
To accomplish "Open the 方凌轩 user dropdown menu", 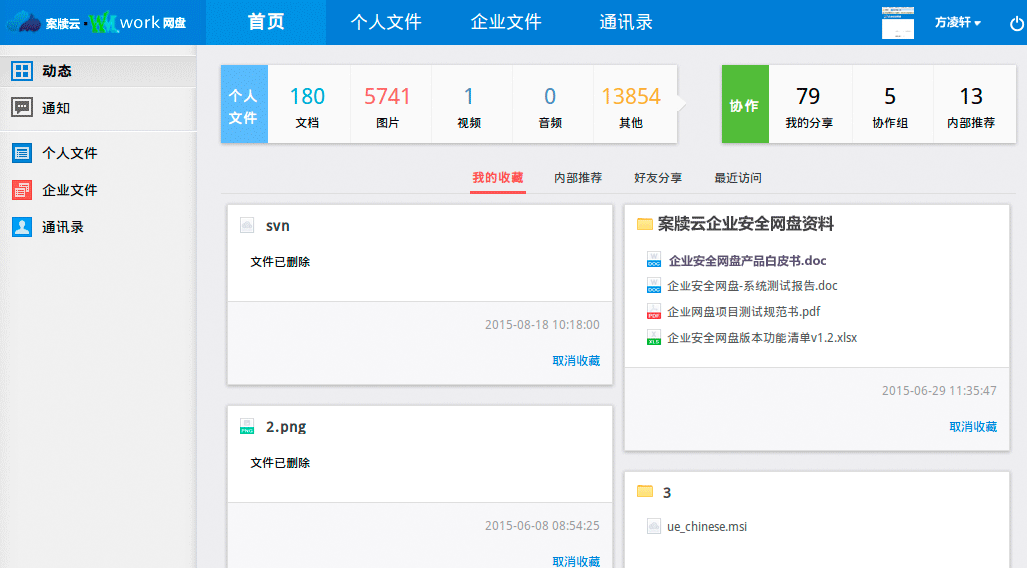I will coord(957,22).
